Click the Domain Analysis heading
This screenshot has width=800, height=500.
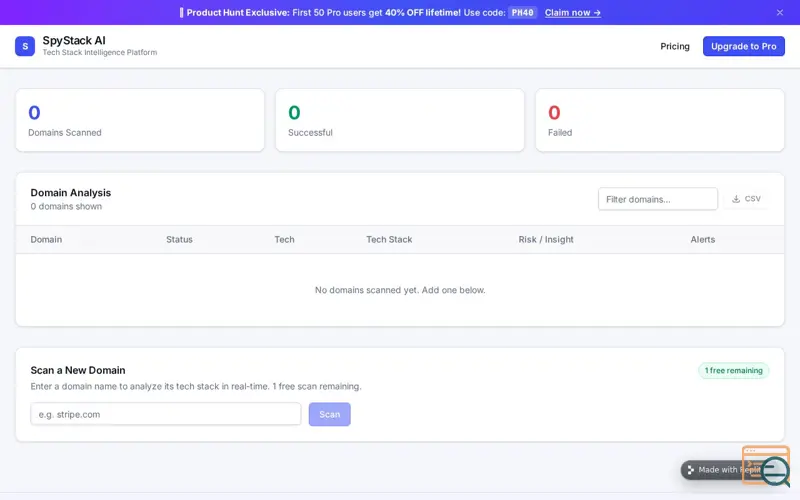point(70,193)
